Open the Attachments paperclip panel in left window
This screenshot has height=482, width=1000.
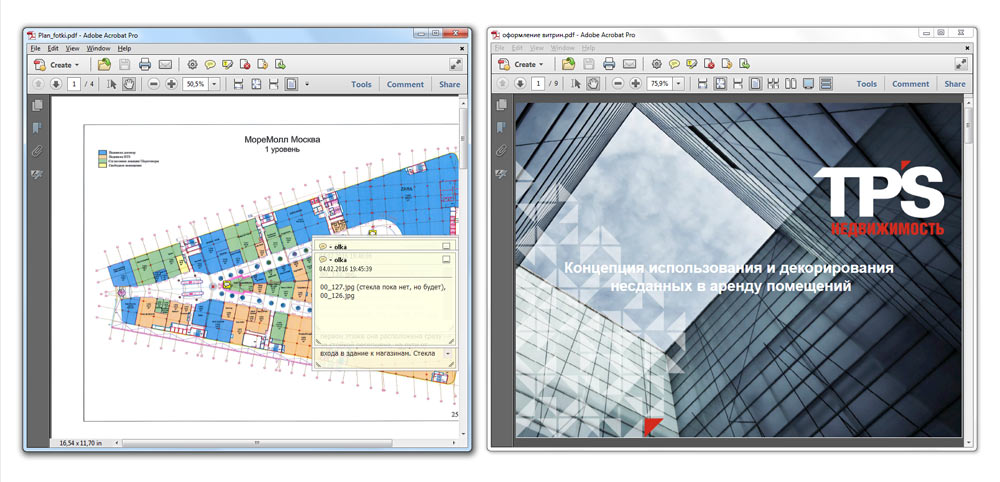38,152
